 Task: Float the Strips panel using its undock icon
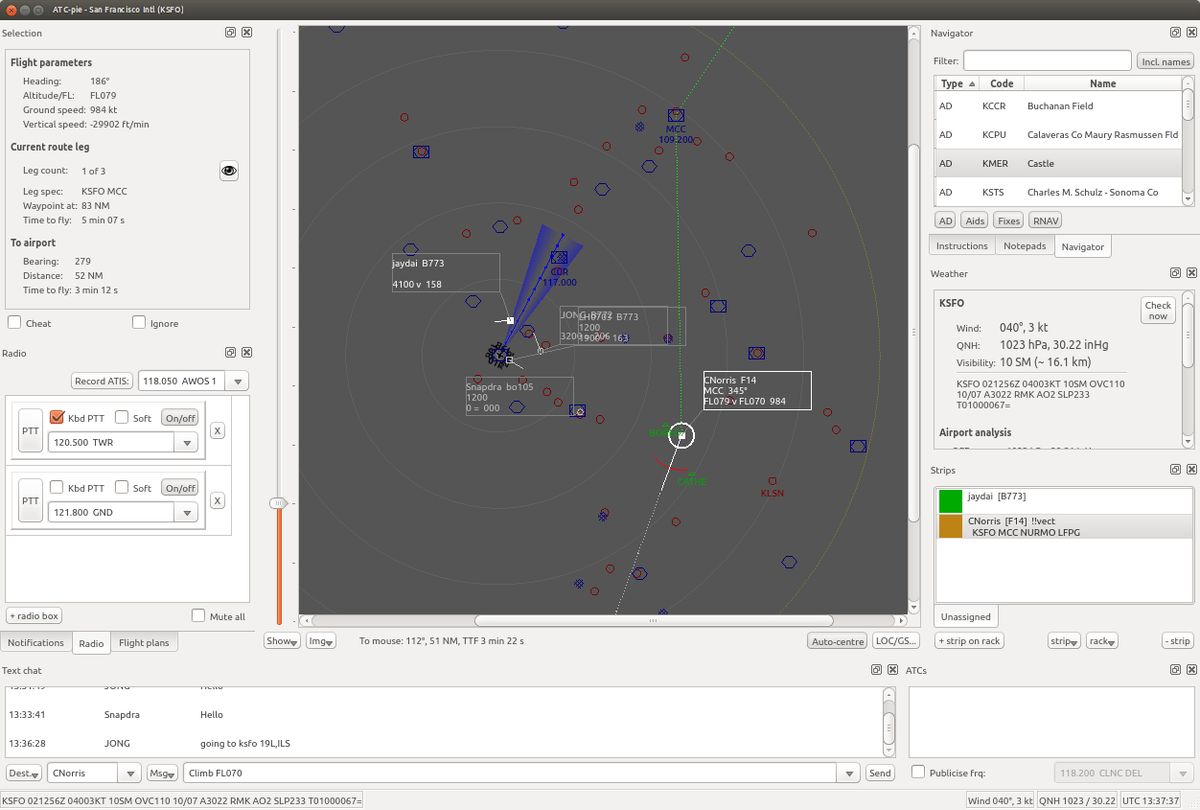coord(1175,470)
